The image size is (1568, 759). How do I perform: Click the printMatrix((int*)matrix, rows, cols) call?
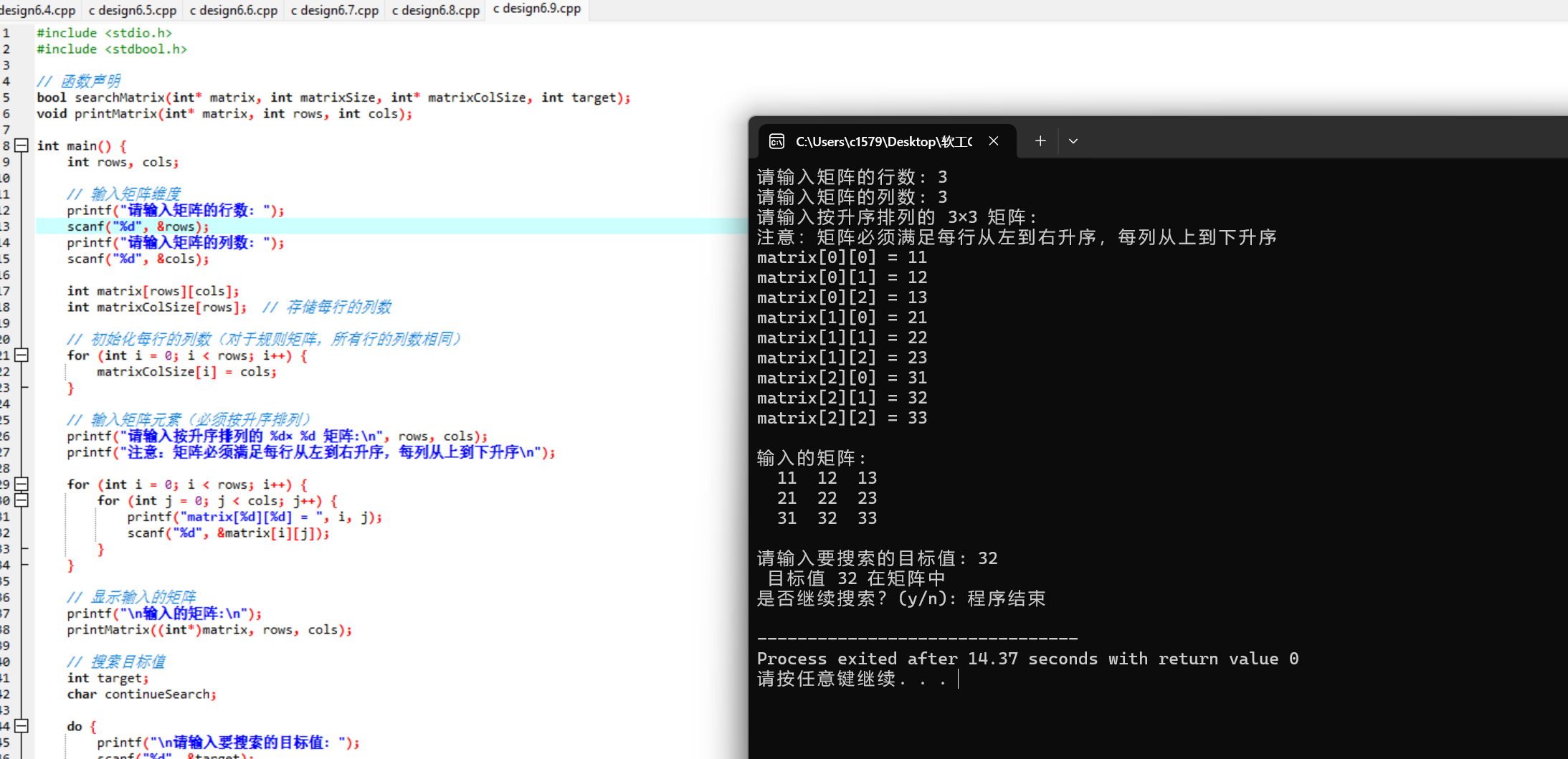(209, 630)
